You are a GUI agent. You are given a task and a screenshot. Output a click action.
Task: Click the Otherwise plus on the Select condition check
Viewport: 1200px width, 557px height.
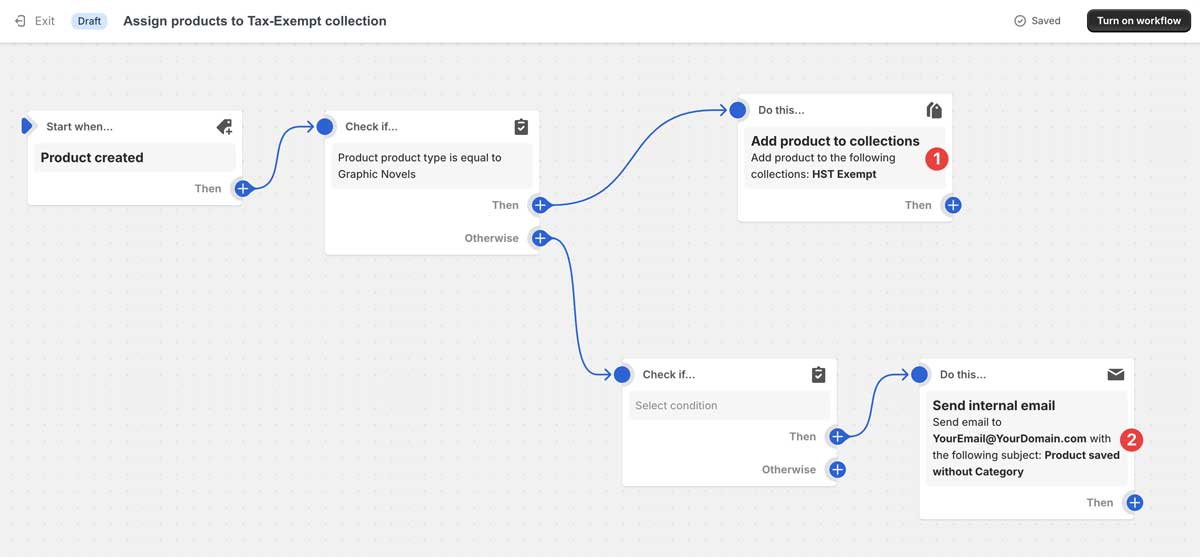click(x=837, y=470)
